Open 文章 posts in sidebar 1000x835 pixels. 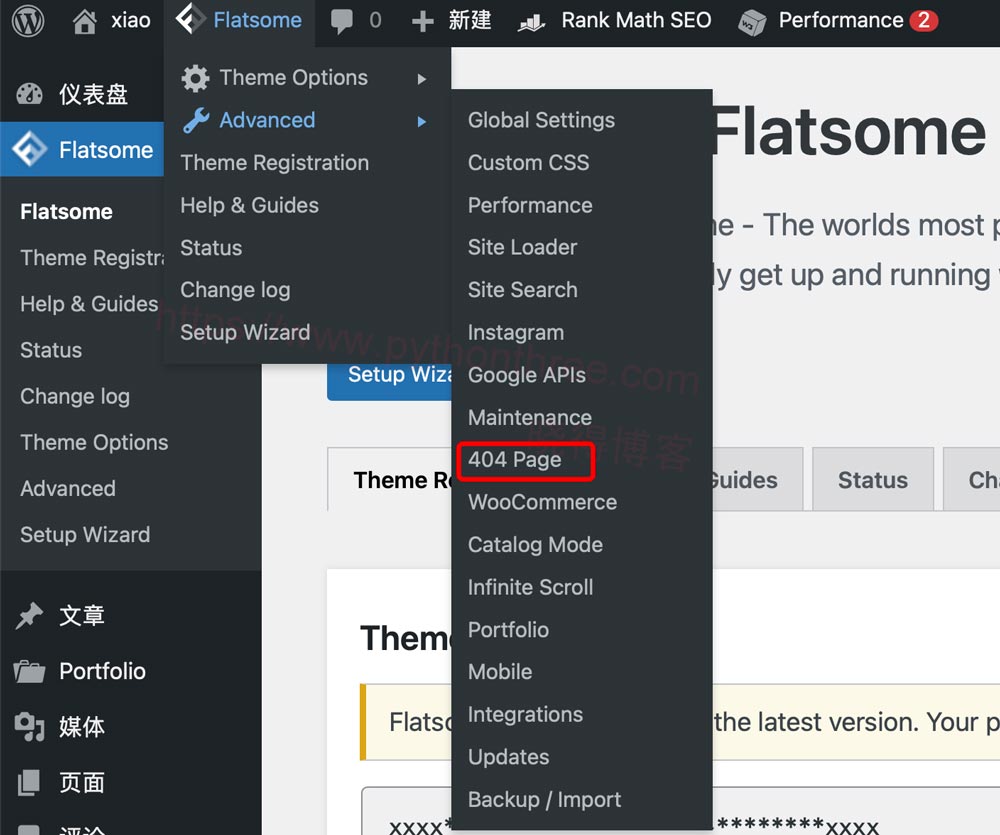82,616
